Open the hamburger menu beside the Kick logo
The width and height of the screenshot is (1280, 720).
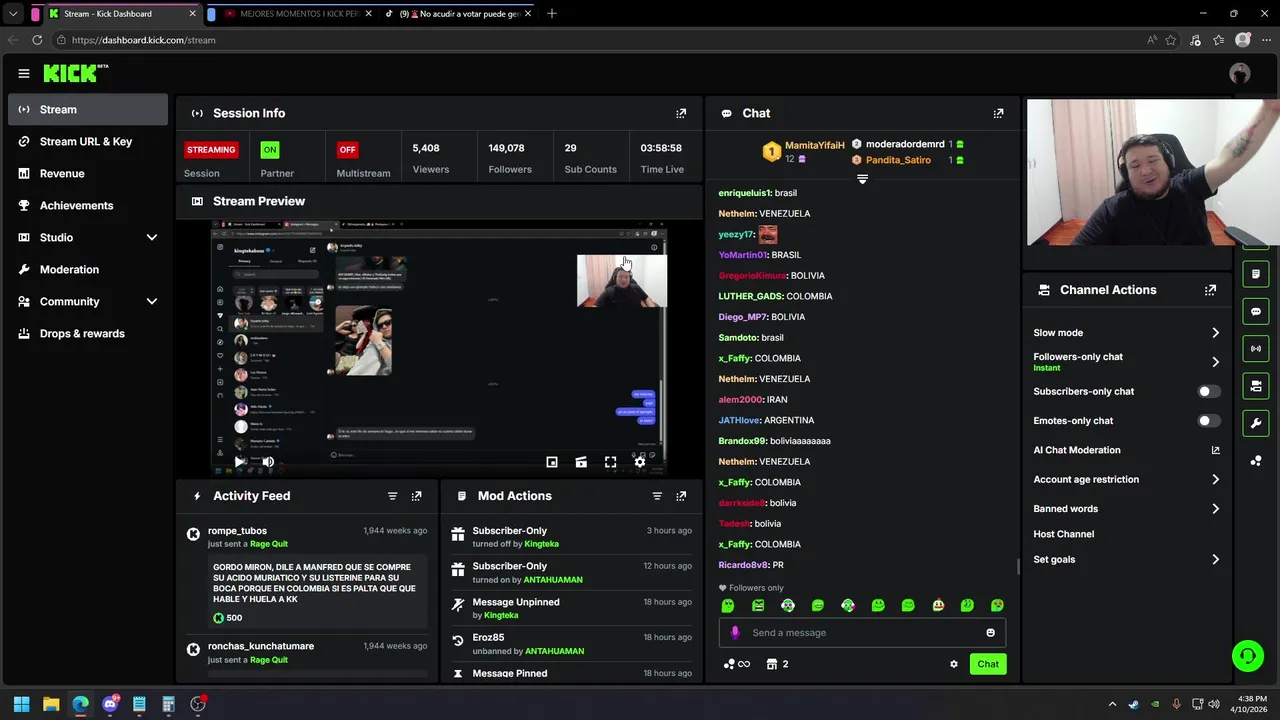tap(24, 73)
